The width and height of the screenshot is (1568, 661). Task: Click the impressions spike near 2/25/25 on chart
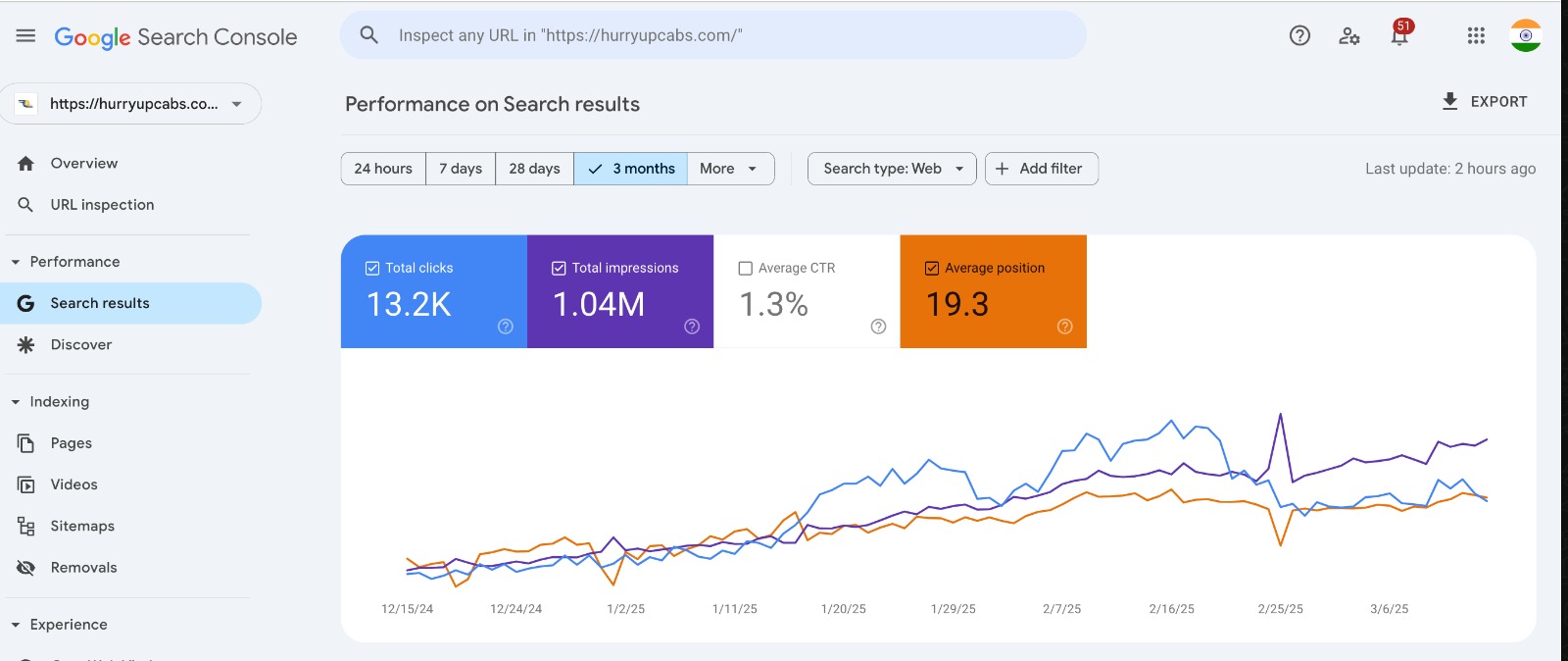[x=1280, y=415]
